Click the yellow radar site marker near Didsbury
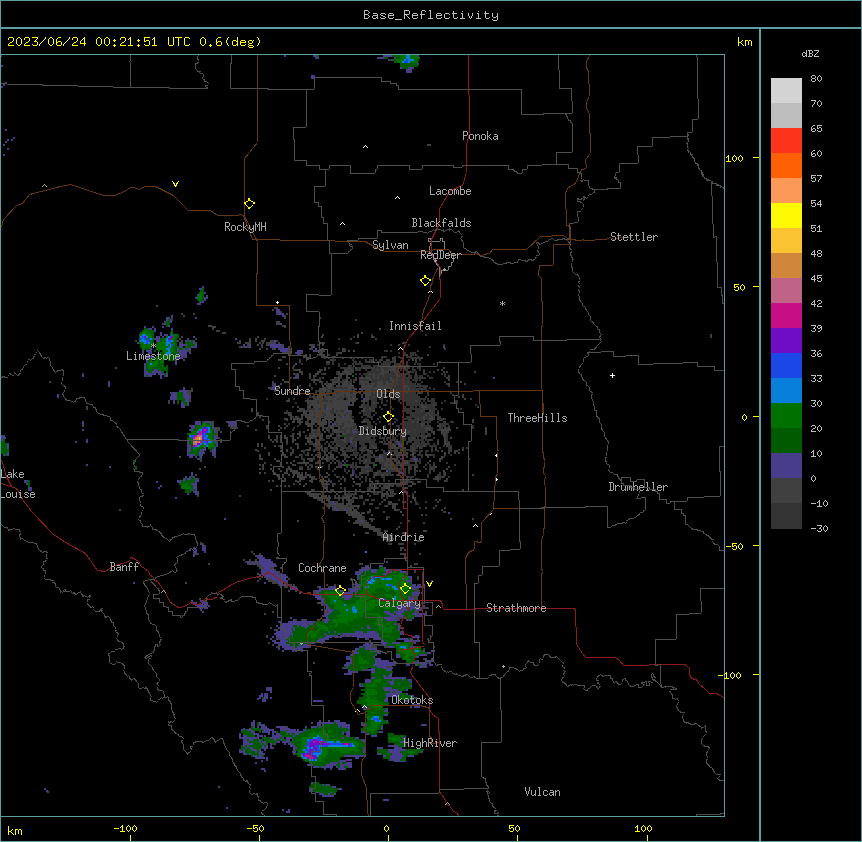The width and height of the screenshot is (862, 842). [x=388, y=417]
